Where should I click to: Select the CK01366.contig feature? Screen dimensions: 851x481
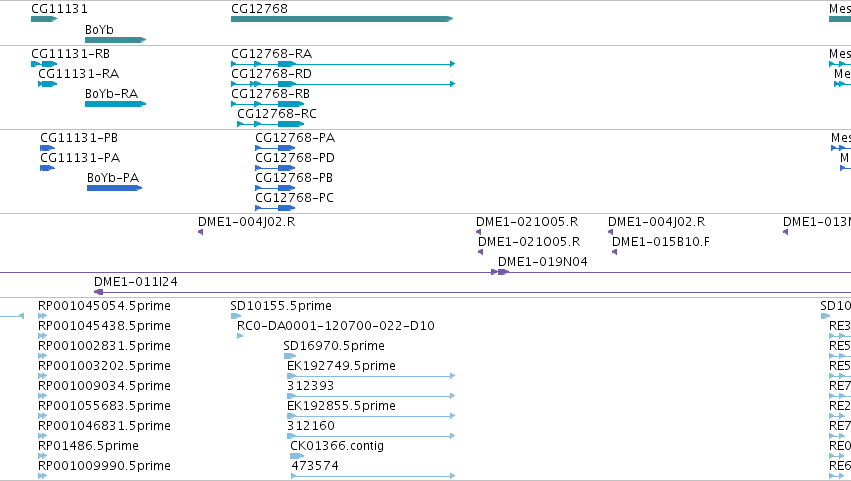[x=297, y=457]
